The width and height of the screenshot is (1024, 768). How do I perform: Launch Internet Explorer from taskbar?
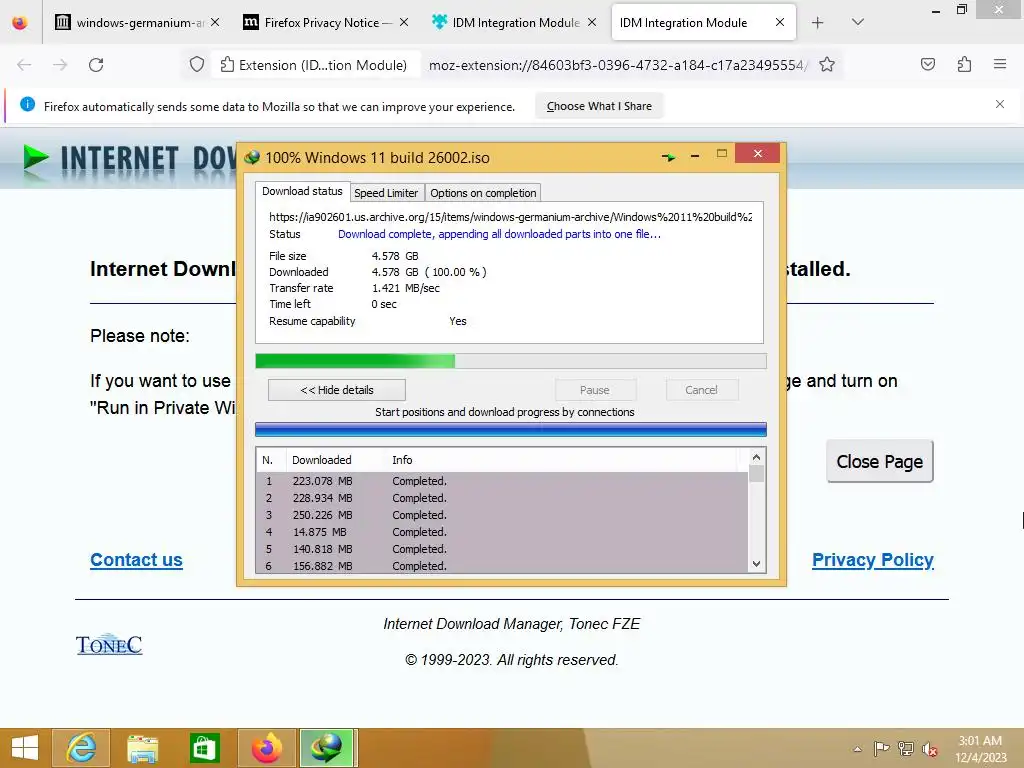(x=81, y=748)
